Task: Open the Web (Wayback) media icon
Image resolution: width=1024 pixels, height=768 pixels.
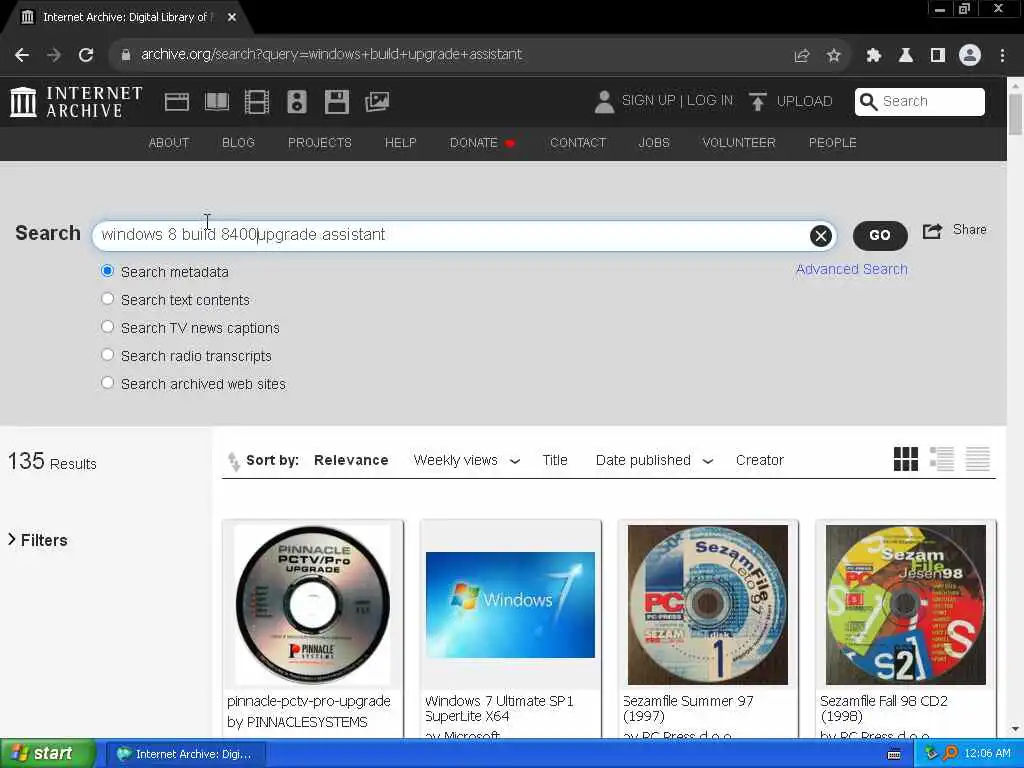Action: 176,102
